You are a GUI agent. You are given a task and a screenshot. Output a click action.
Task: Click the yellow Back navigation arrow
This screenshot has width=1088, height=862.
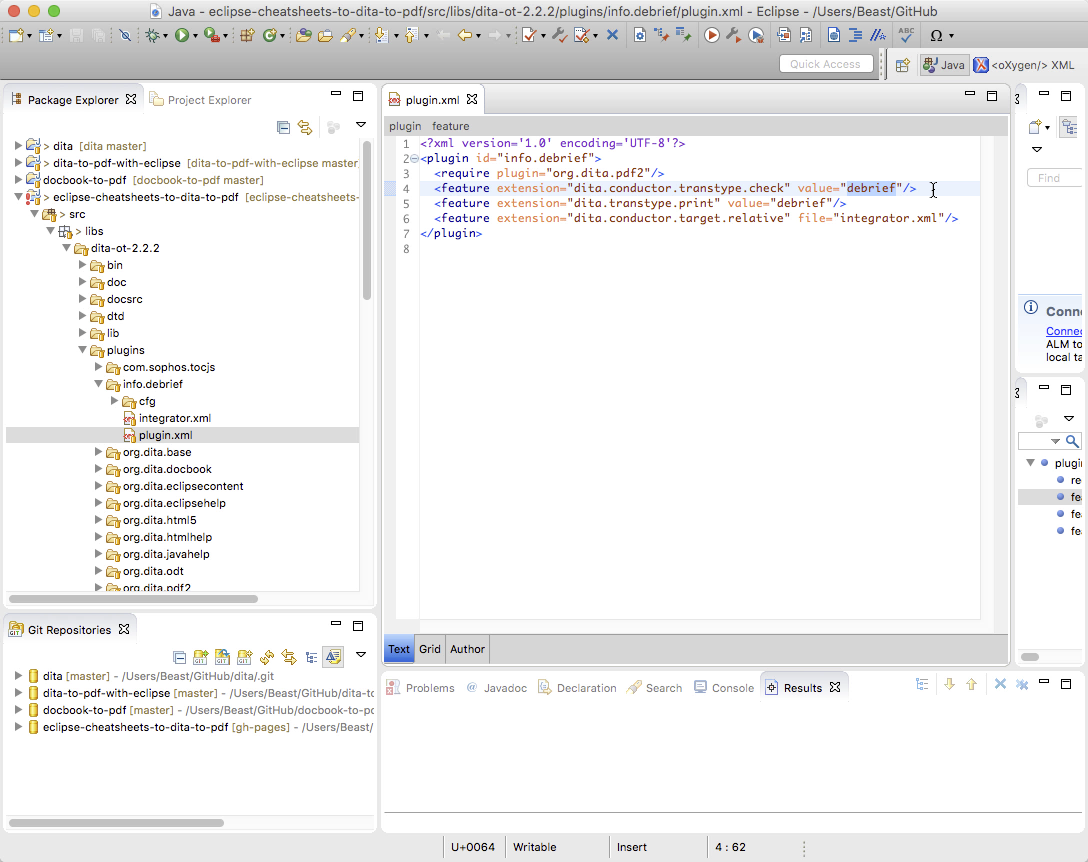(465, 35)
